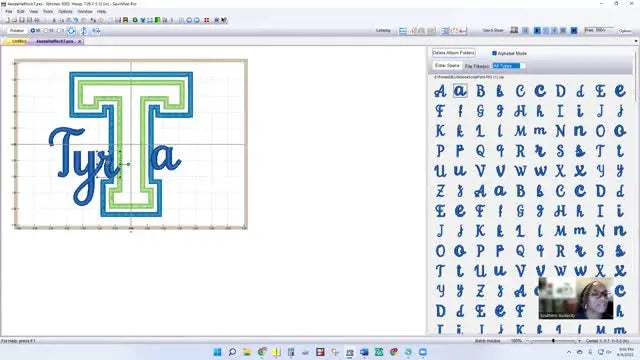Close the open .pes design tab
640x360 pixels.
pyautogui.click(x=80, y=42)
